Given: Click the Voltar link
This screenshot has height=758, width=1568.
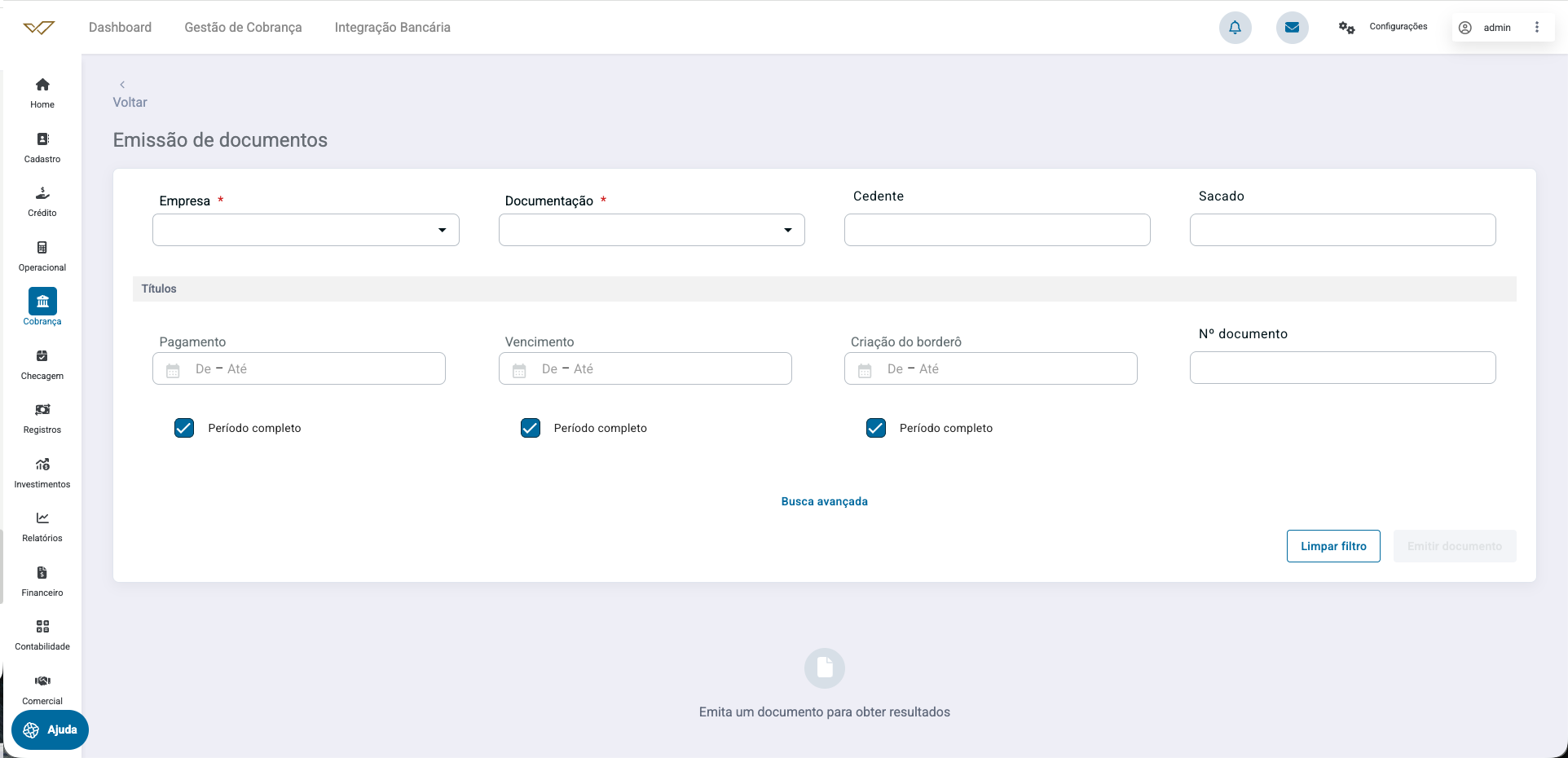Looking at the screenshot, I should coord(130,103).
